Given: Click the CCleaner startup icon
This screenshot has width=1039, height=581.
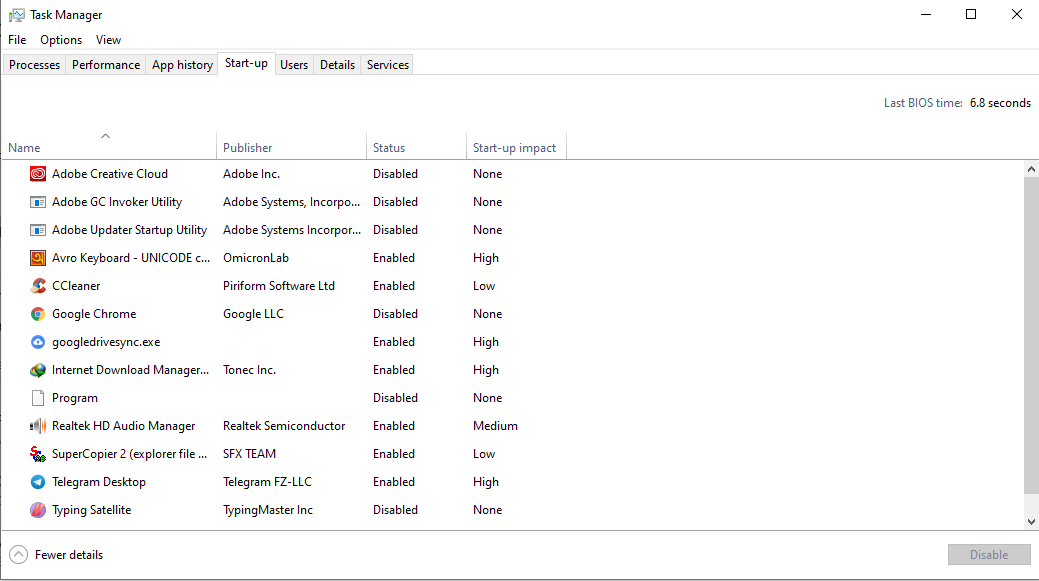Looking at the screenshot, I should 38,286.
